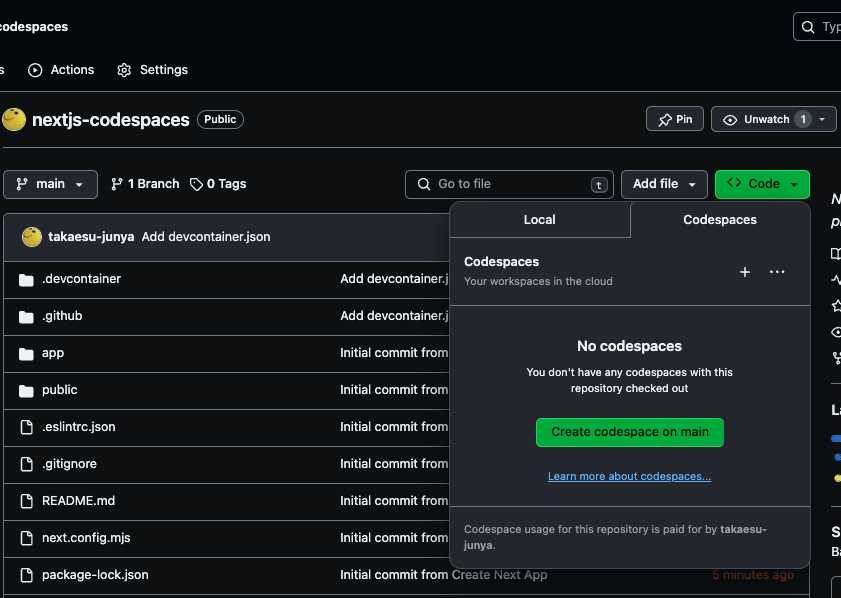Open the repository Settings tab
The width and height of the screenshot is (841, 598).
(152, 70)
